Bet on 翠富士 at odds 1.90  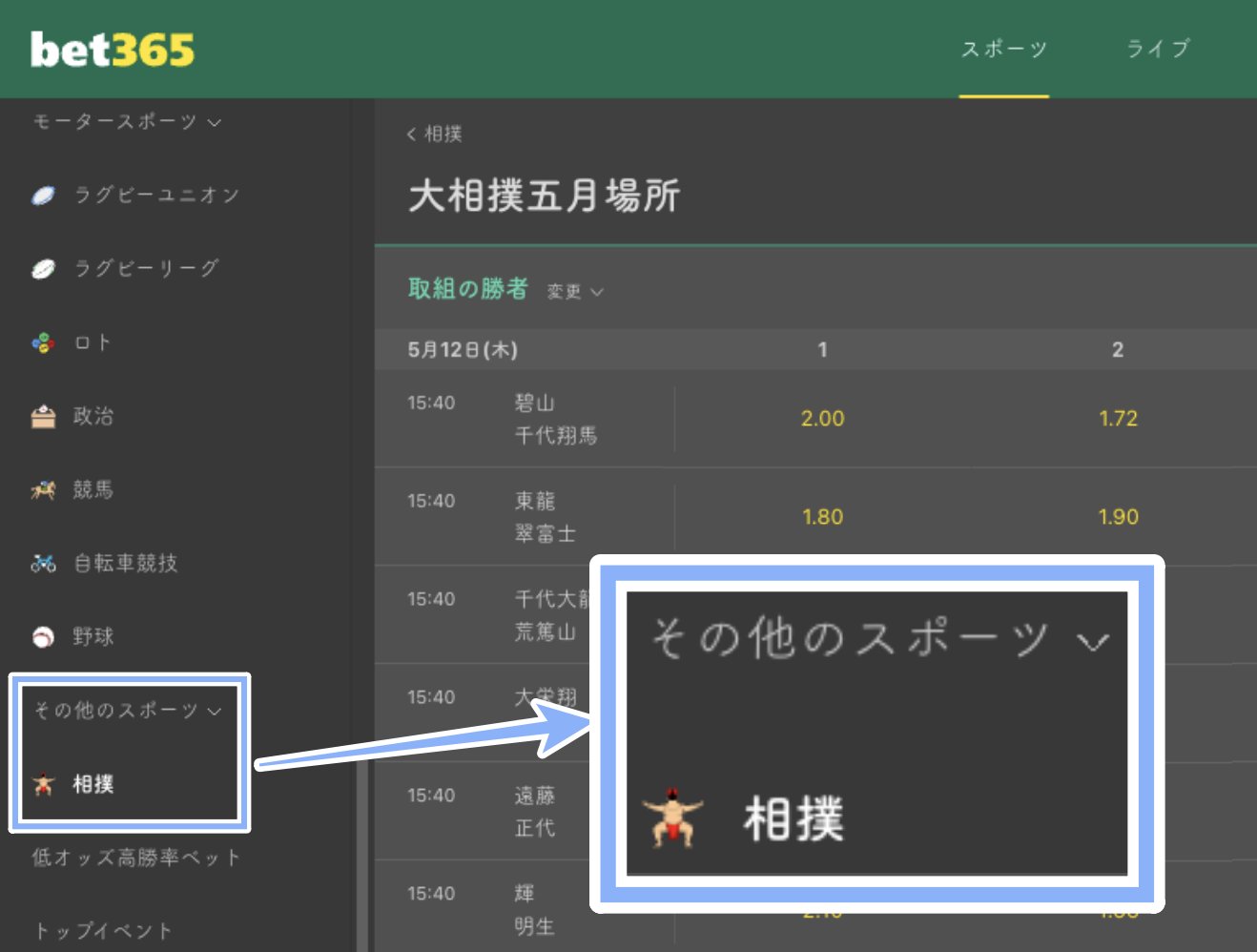pos(1118,517)
